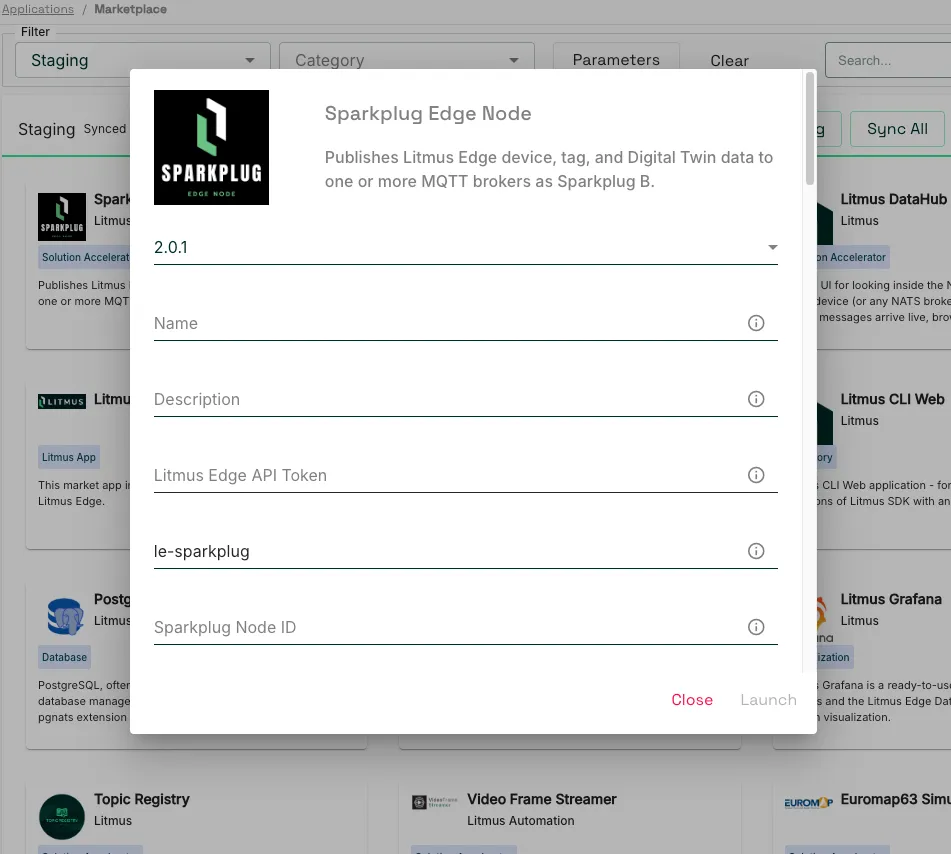Open the Euromap63 Simulator card title
The image size is (951, 854).
tap(895, 799)
